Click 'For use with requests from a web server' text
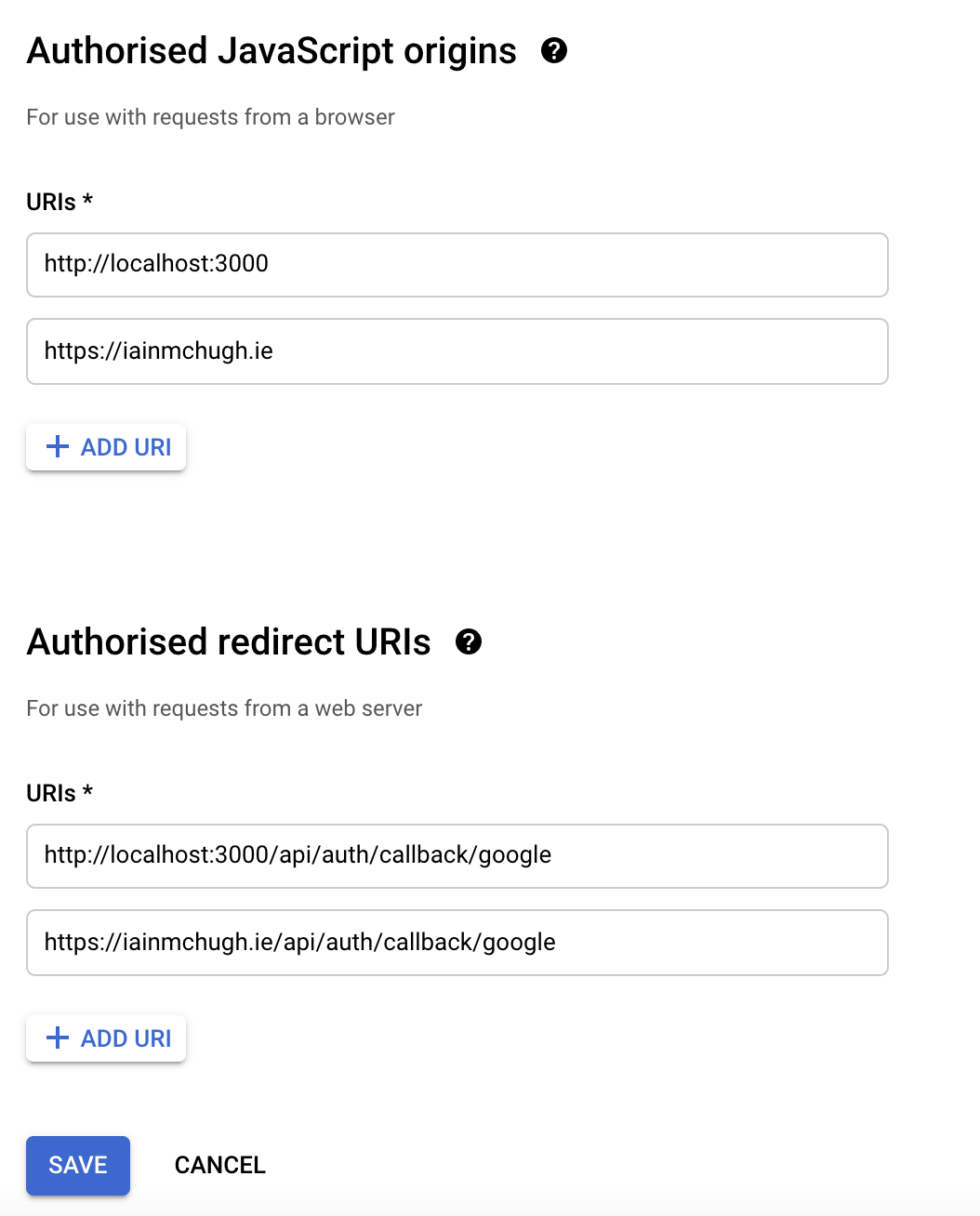This screenshot has width=980, height=1216. click(x=224, y=708)
